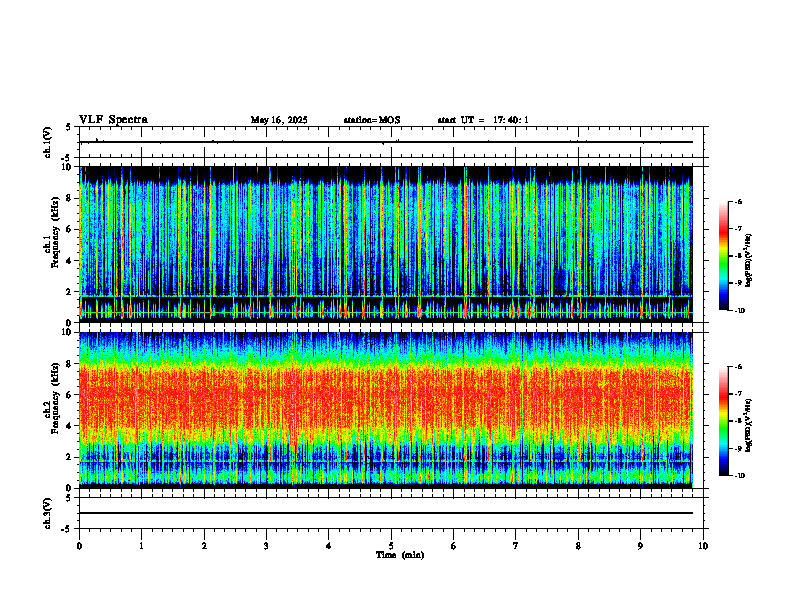Click time axis tick label "7"
Image resolution: width=792 pixels, height=612 pixels.
click(516, 546)
